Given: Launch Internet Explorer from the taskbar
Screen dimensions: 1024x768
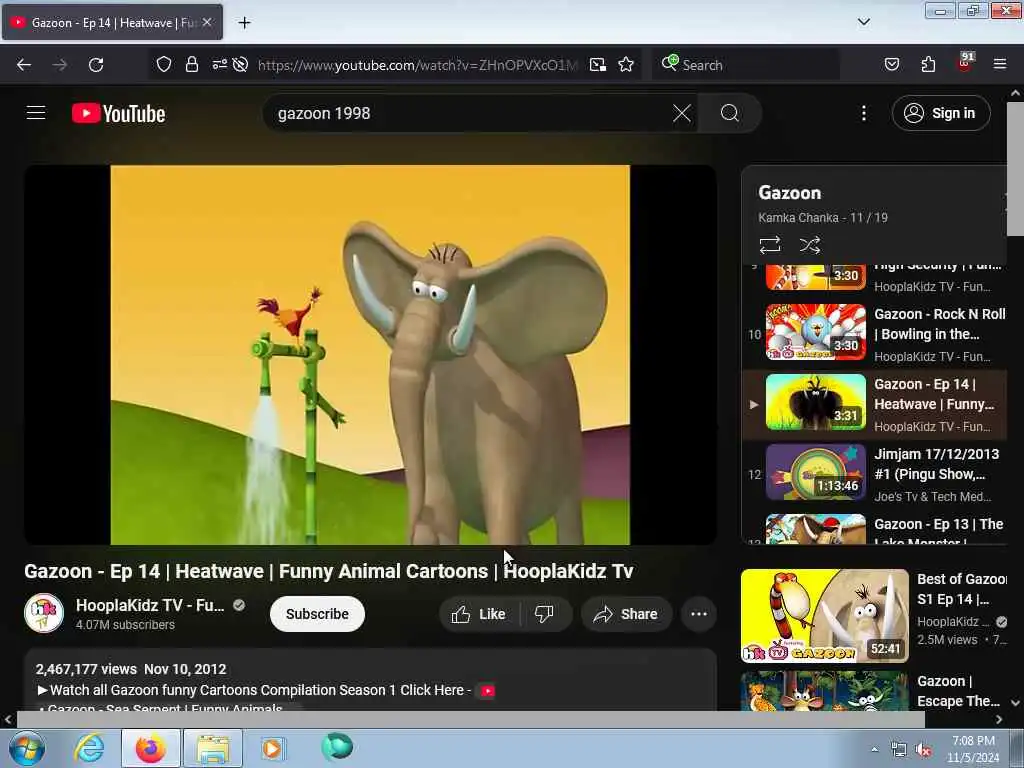Looking at the screenshot, I should pos(89,748).
